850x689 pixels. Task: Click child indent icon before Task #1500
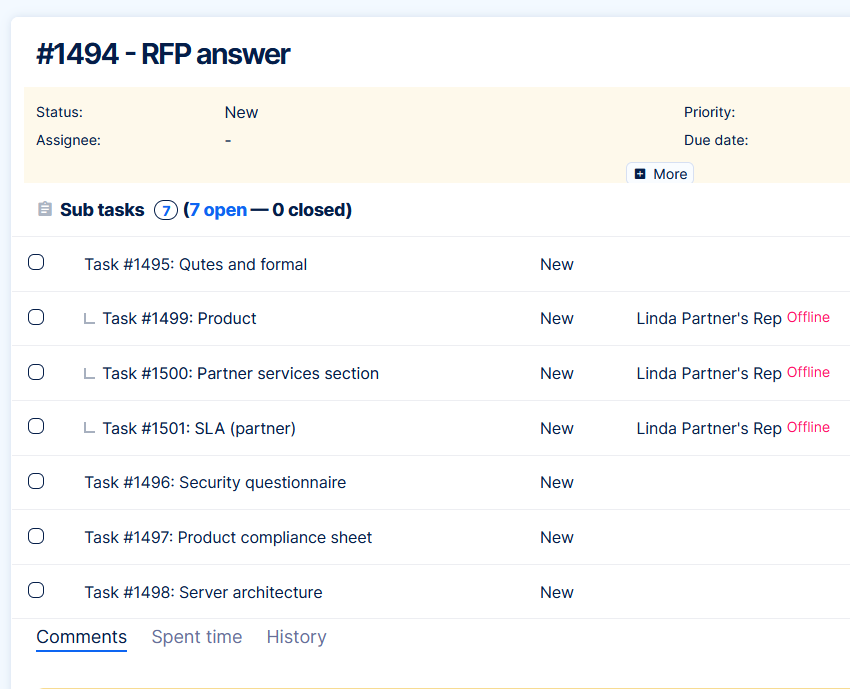pos(90,374)
